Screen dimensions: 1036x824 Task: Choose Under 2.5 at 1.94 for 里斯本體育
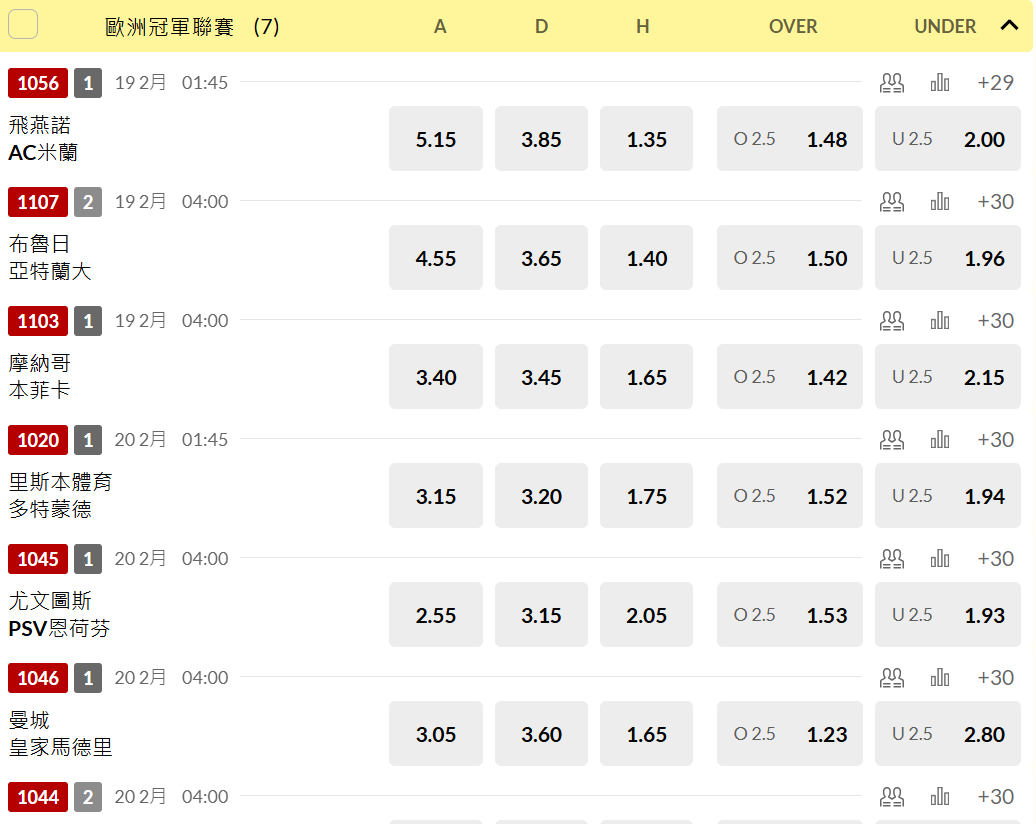[x=947, y=496]
